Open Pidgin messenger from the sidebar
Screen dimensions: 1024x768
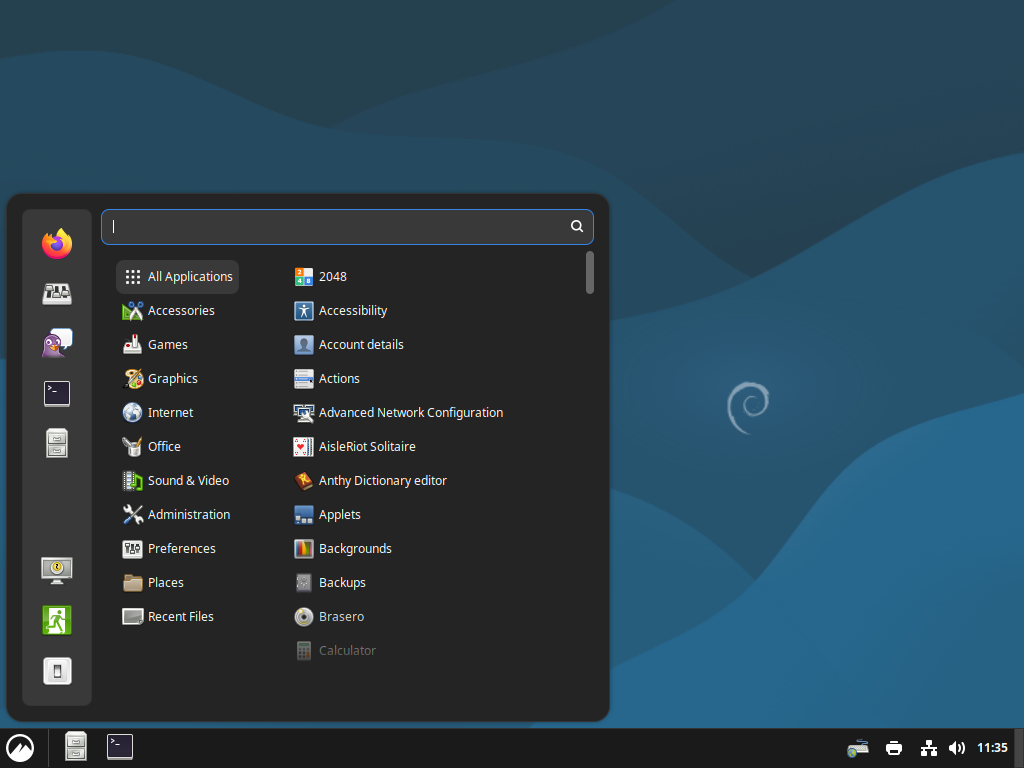57,343
